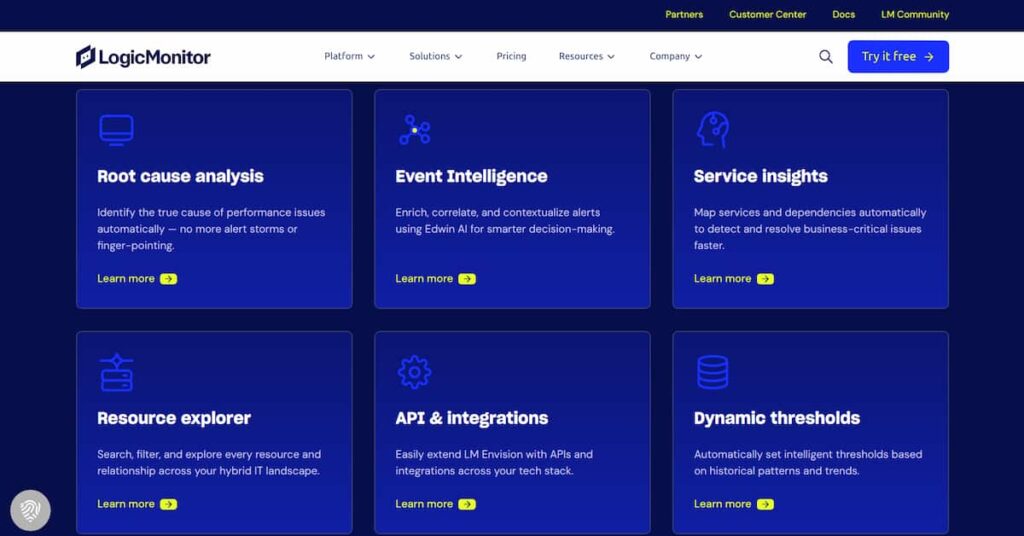Viewport: 1024px width, 536px height.
Task: Learn more about Event Intelligence
Action: pyautogui.click(x=436, y=279)
